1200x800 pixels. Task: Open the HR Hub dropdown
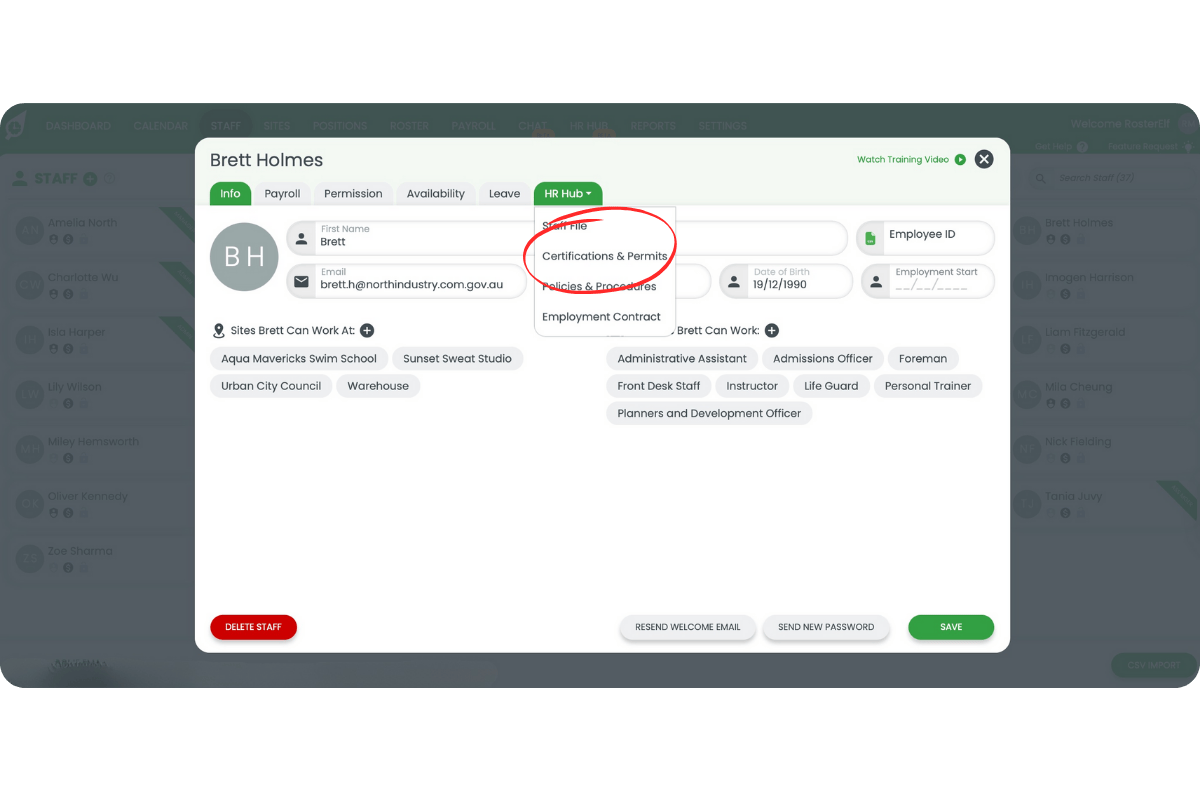[x=568, y=193]
